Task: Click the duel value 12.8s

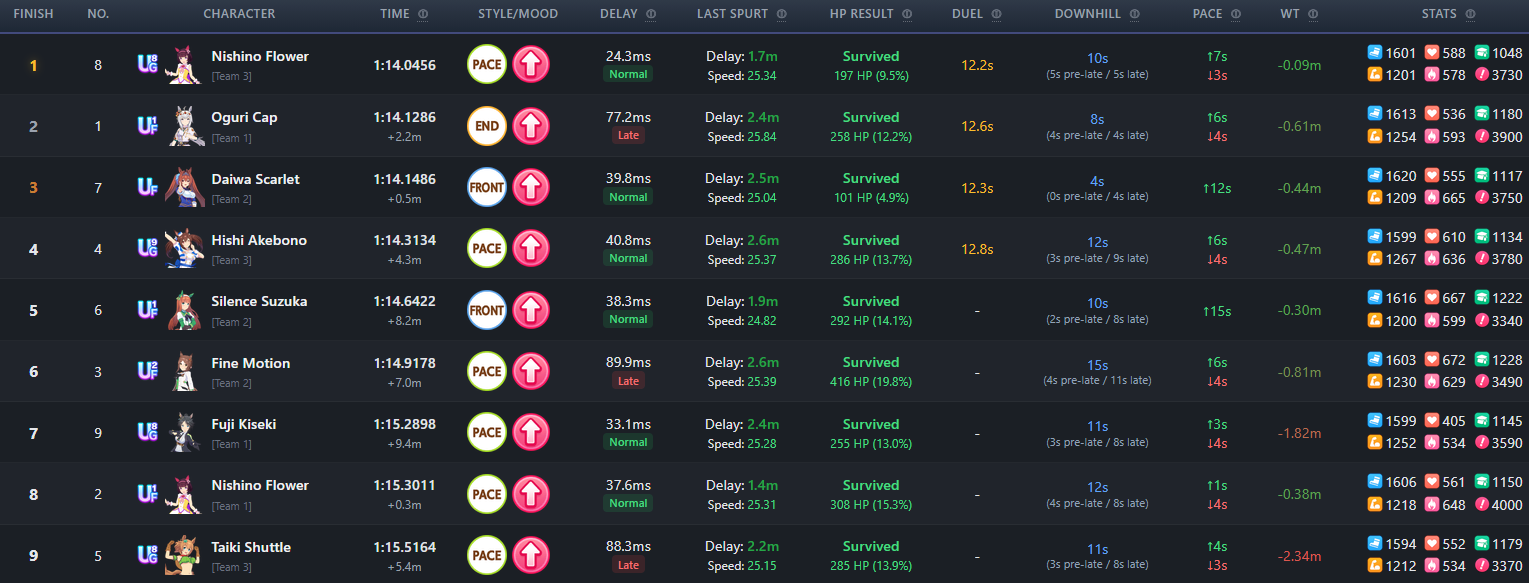Action: click(x=977, y=249)
